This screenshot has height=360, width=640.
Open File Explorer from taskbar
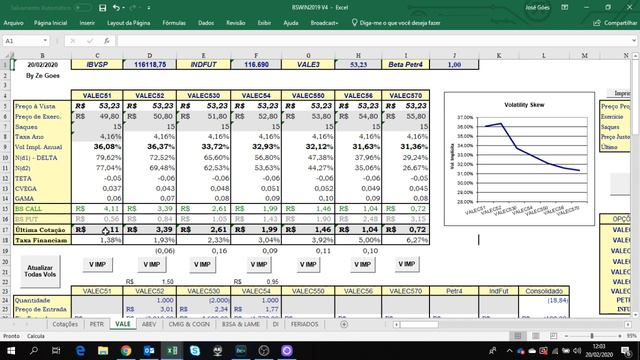coord(103,350)
